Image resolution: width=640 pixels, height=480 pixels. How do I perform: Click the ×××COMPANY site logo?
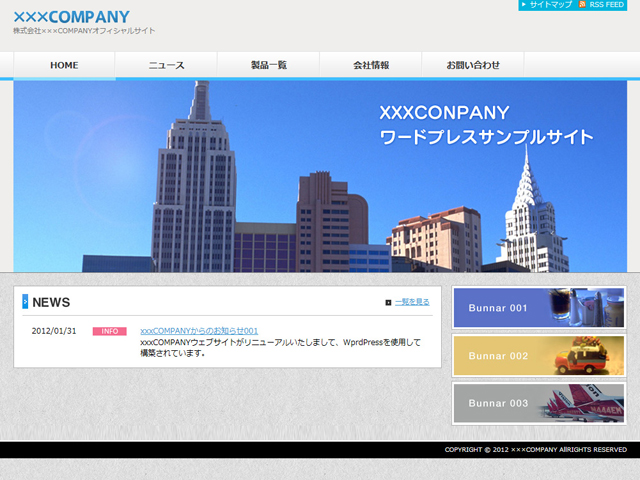(71, 17)
